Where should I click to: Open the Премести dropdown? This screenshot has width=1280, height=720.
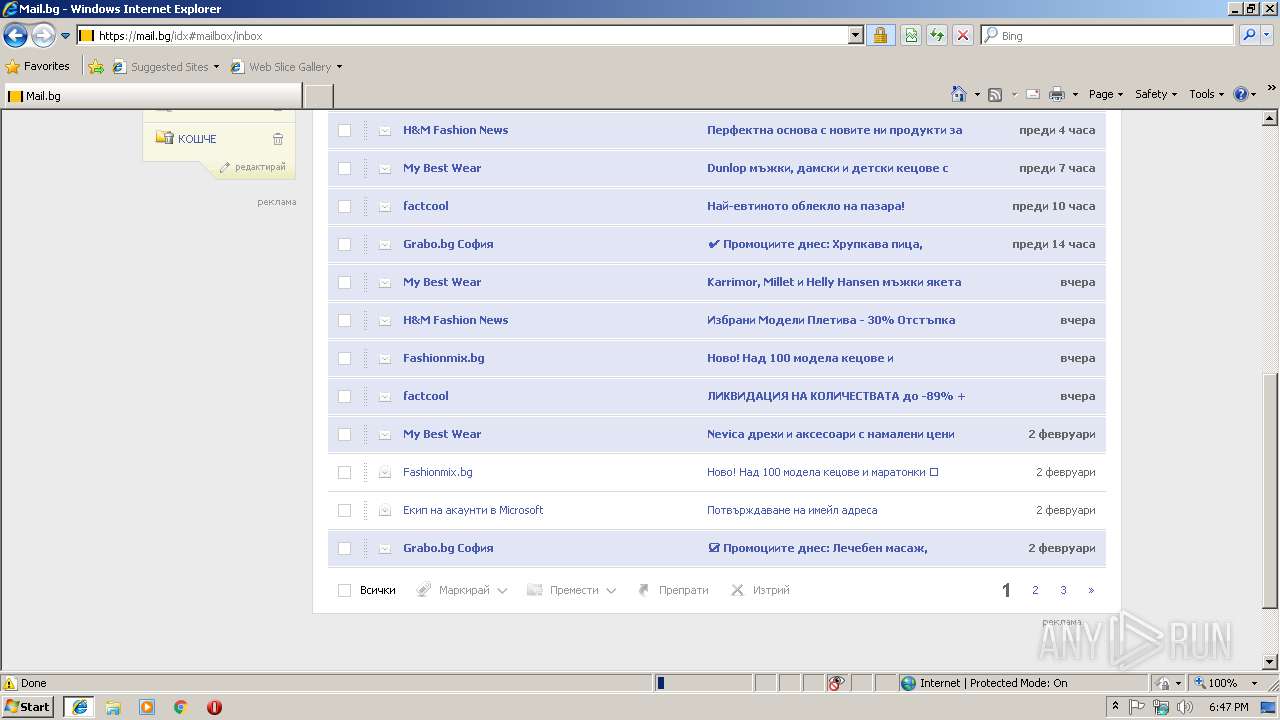click(571, 590)
